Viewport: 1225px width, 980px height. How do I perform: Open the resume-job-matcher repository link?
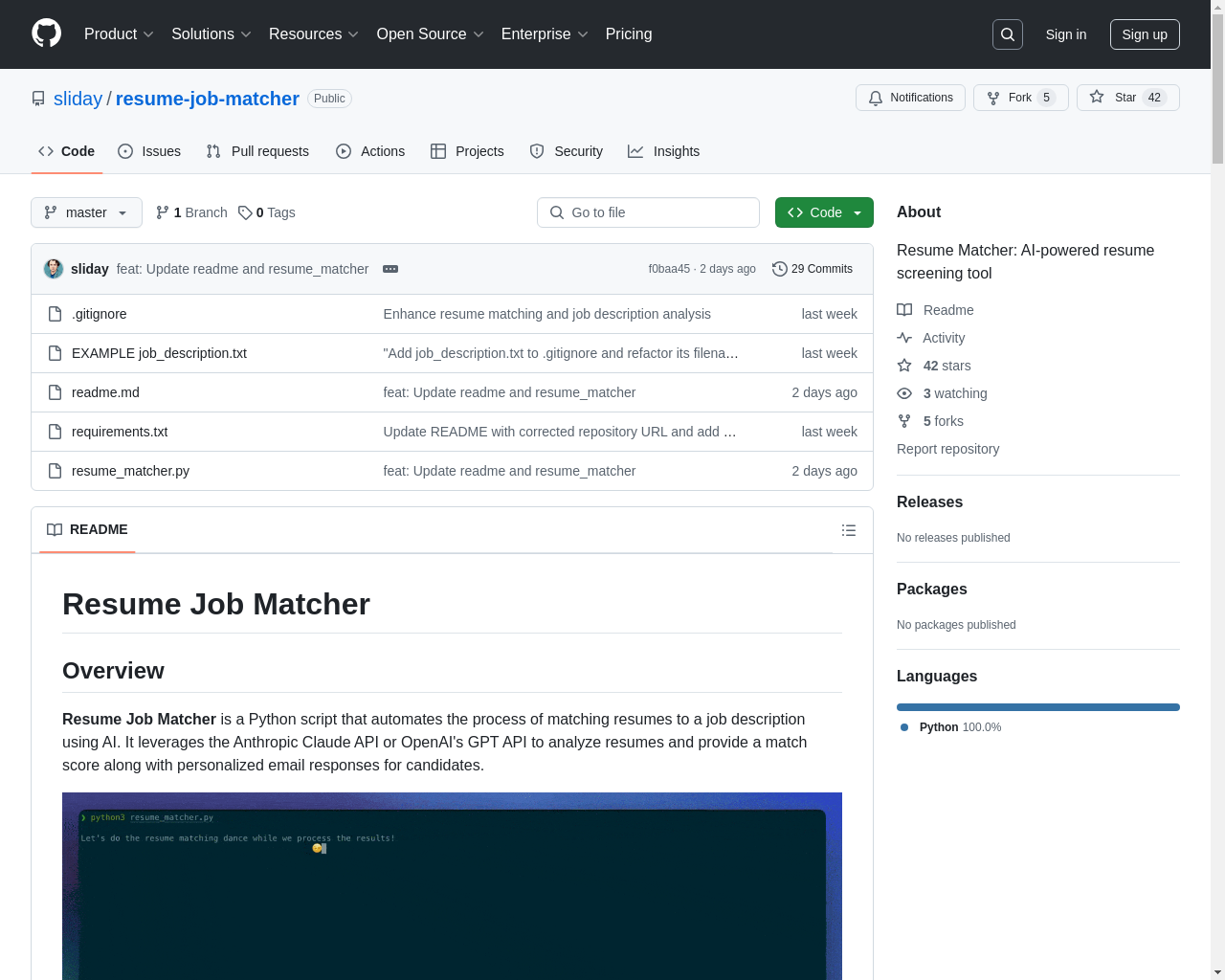coord(208,99)
